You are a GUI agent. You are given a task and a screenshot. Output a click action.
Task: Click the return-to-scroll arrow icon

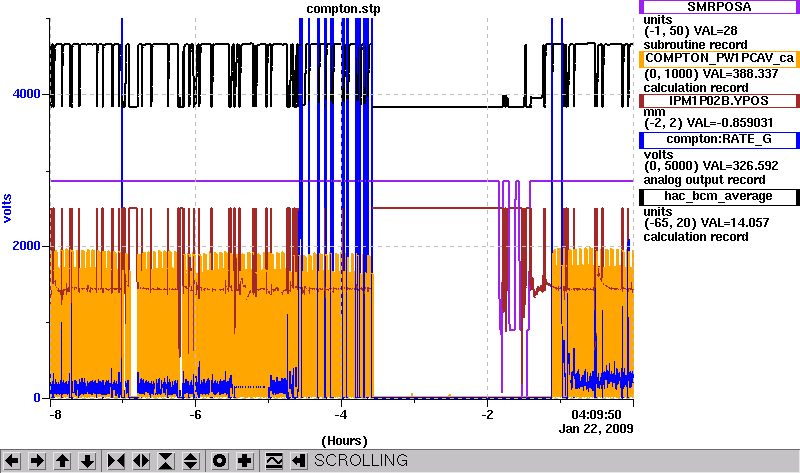(x=298, y=461)
